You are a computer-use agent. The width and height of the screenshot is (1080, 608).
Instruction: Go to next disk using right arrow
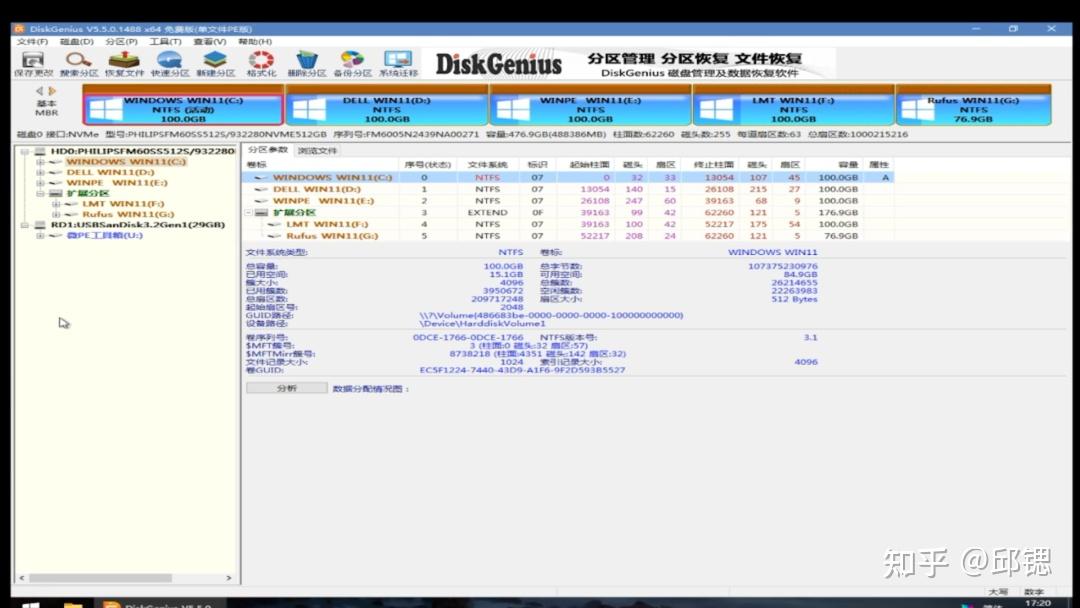point(52,91)
